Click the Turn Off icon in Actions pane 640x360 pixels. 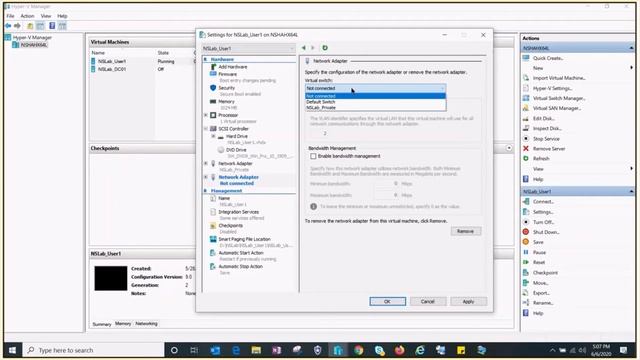[526, 222]
